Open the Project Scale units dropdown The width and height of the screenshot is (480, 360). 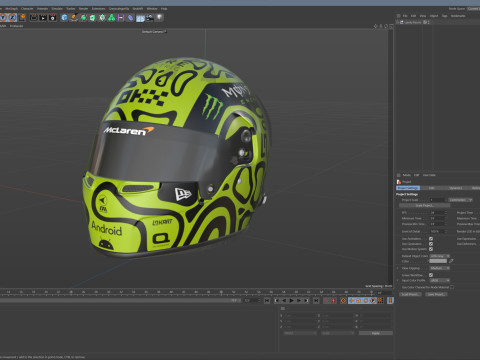460,200
